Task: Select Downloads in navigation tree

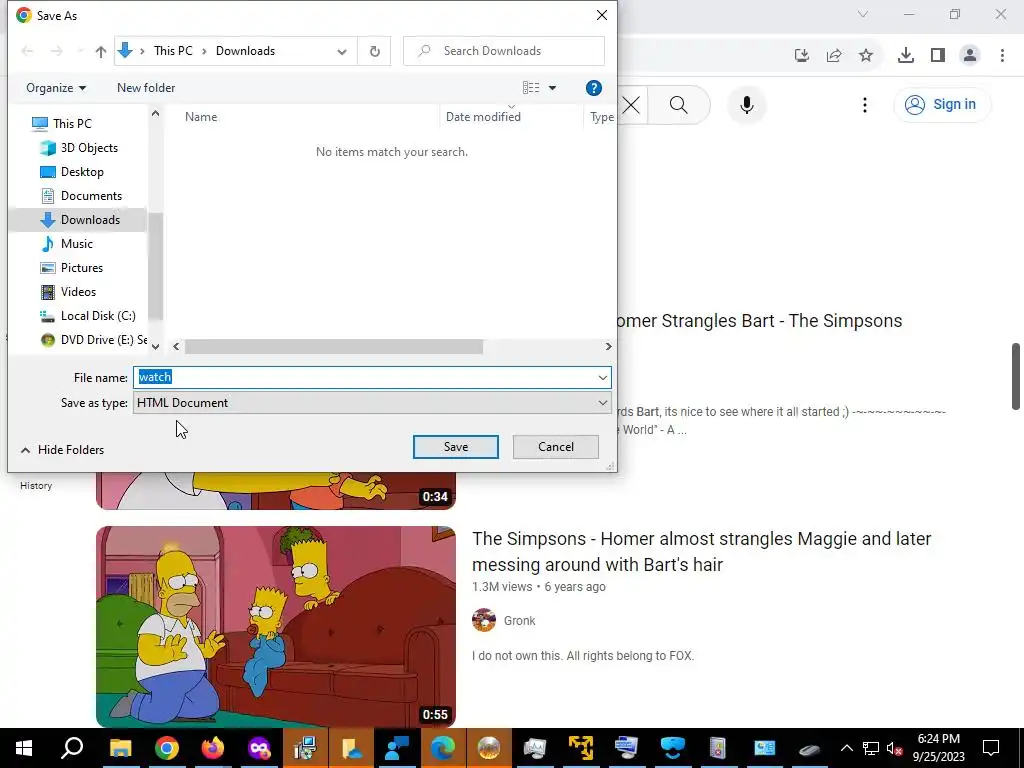Action: pyautogui.click(x=90, y=220)
